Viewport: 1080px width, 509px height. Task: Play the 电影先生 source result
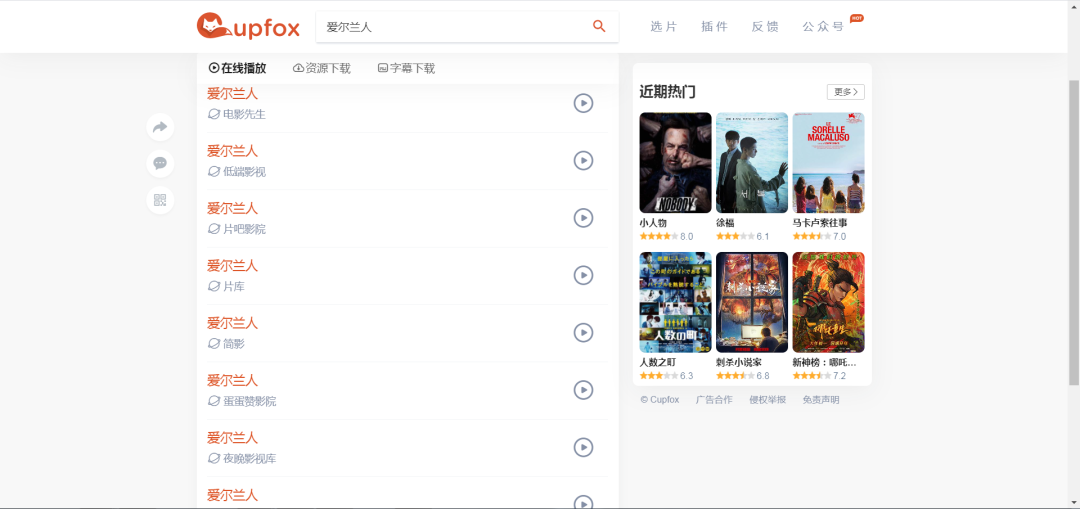coord(583,103)
